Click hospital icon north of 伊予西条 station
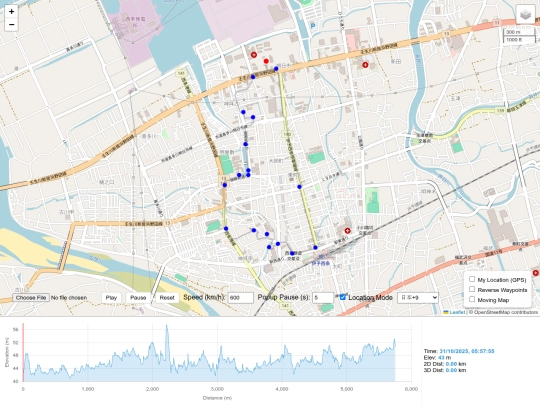Viewport: 540px width, 405px height. [x=347, y=230]
